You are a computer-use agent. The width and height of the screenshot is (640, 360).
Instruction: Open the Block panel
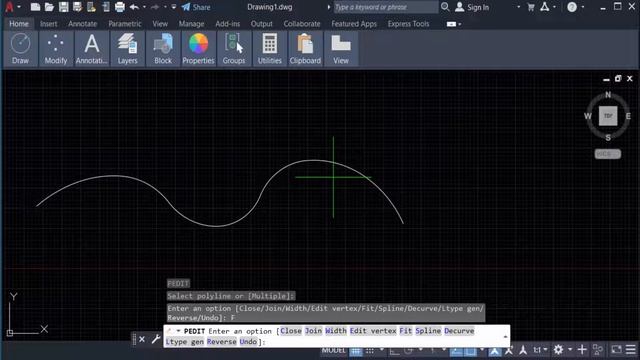pyautogui.click(x=163, y=49)
